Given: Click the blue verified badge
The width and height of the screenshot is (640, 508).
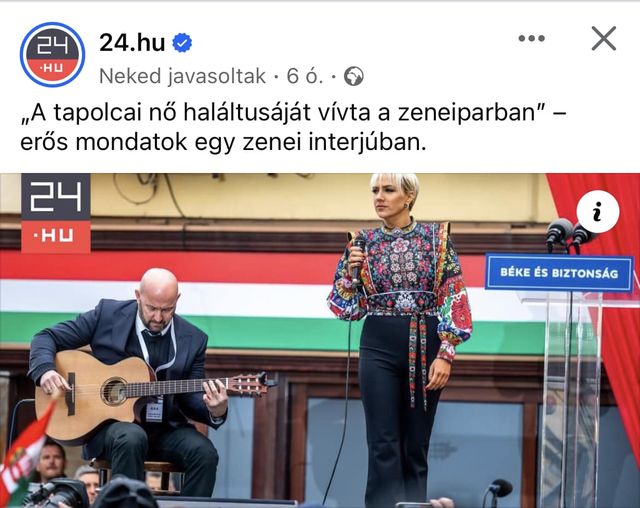Looking at the screenshot, I should pos(182,43).
